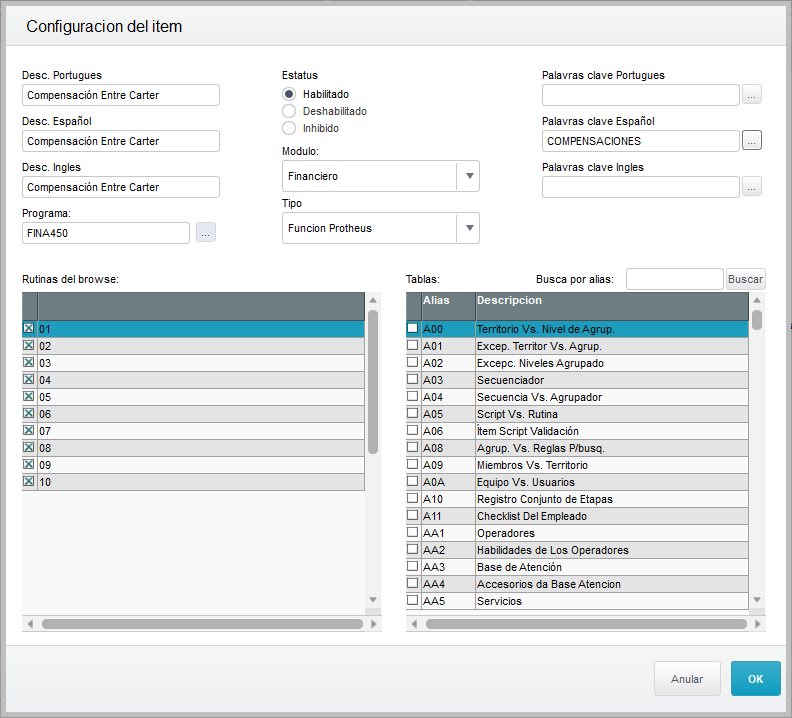
Task: Toggle checkbox of routine 05
Action: pyautogui.click(x=29, y=397)
